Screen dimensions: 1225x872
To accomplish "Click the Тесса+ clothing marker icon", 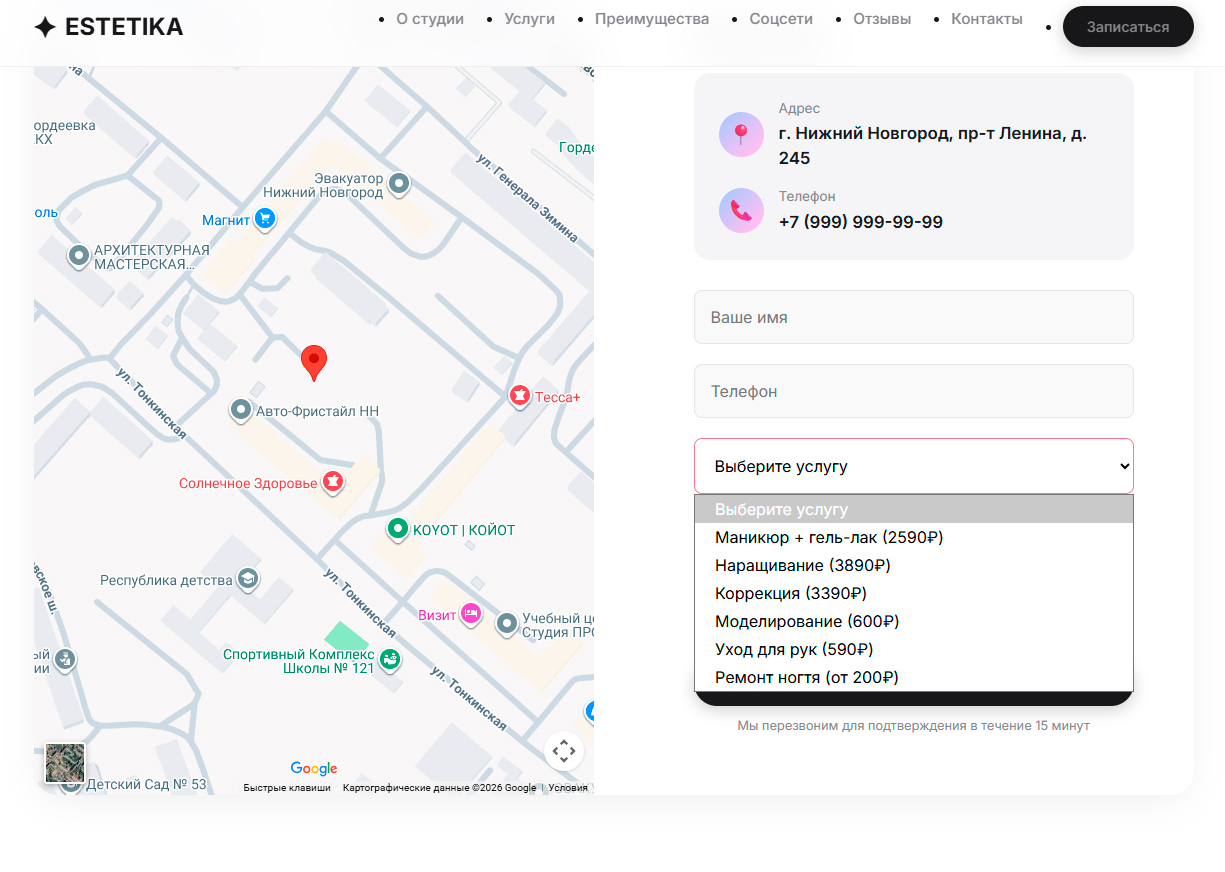I will click(520, 396).
